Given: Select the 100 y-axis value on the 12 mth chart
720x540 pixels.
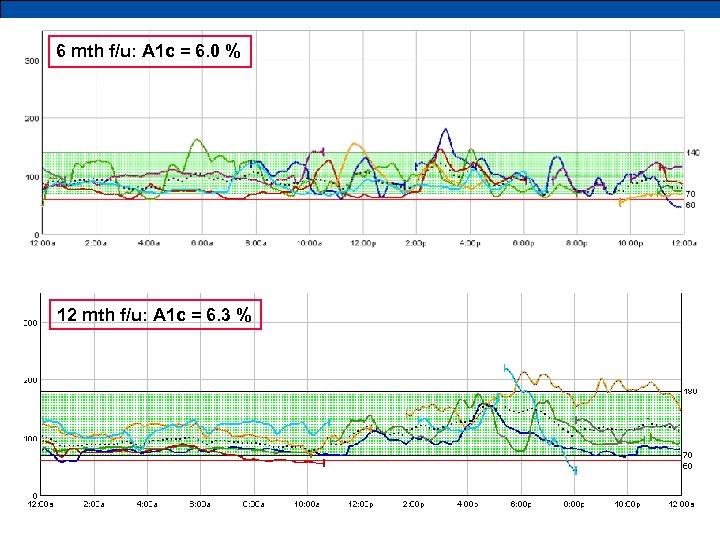Looking at the screenshot, I should (31, 439).
